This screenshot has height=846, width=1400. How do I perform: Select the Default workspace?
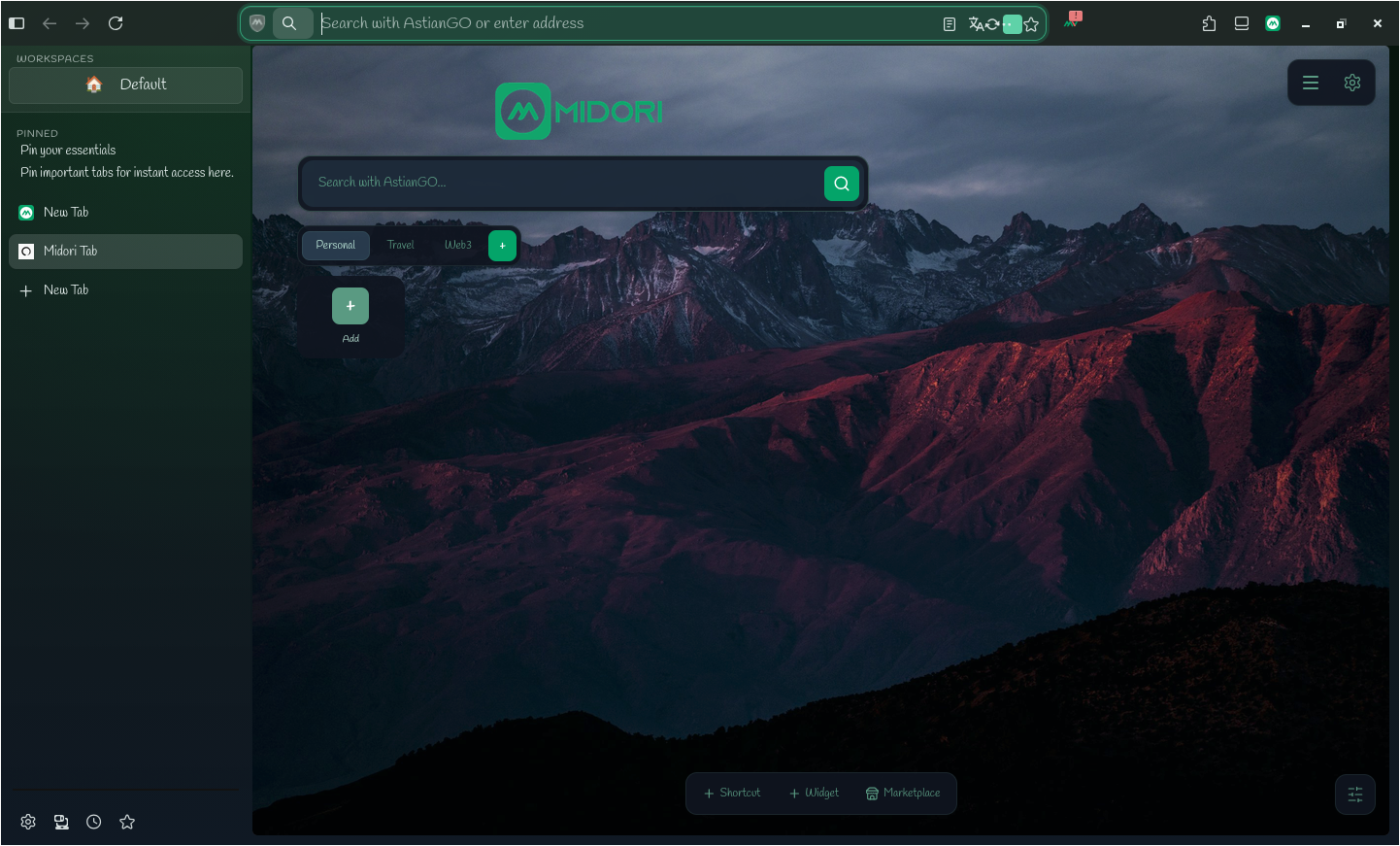click(126, 85)
